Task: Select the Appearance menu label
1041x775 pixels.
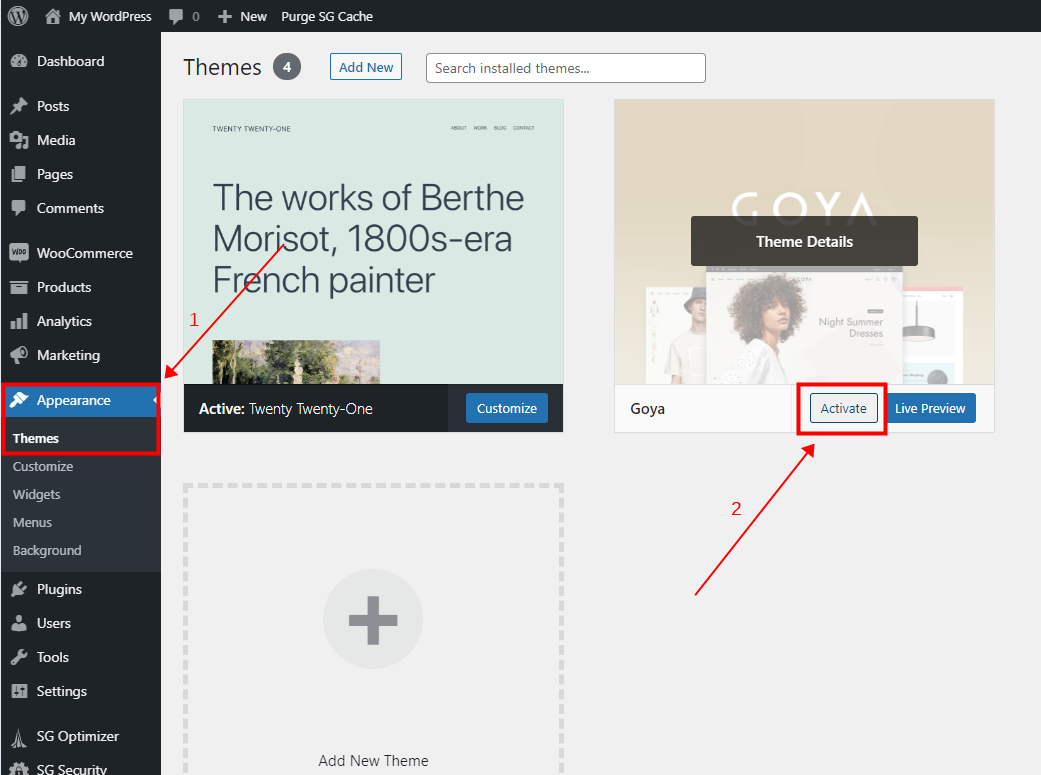Action: point(74,400)
